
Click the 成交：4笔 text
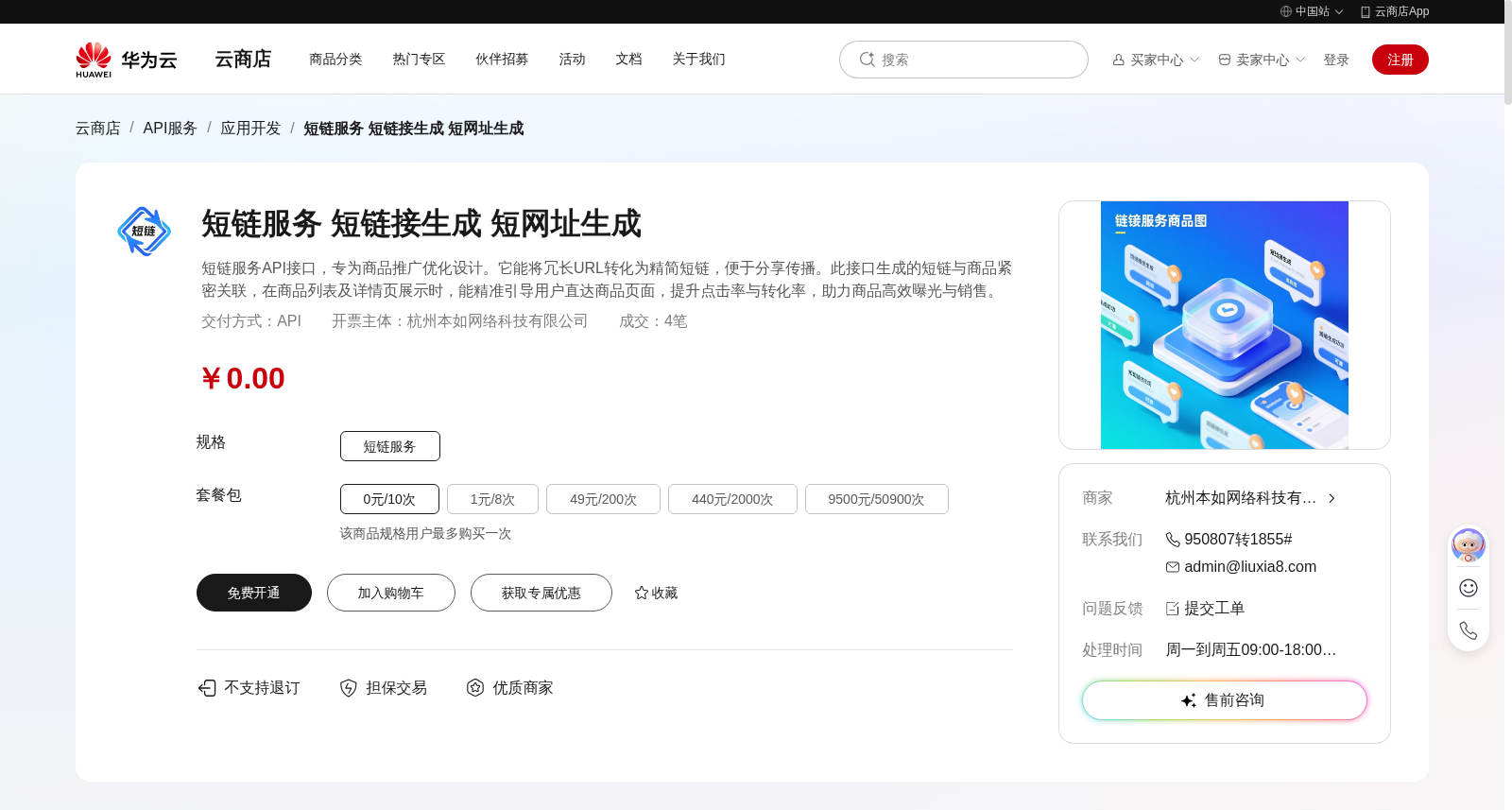[653, 321]
